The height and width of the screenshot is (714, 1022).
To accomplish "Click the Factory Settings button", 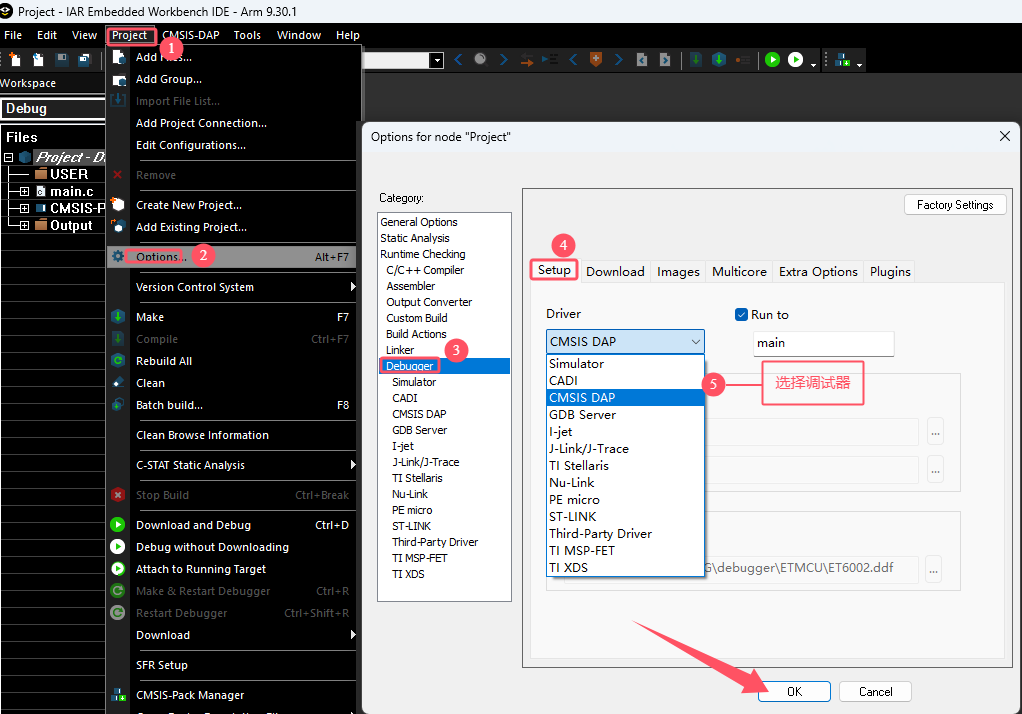I will coord(955,205).
